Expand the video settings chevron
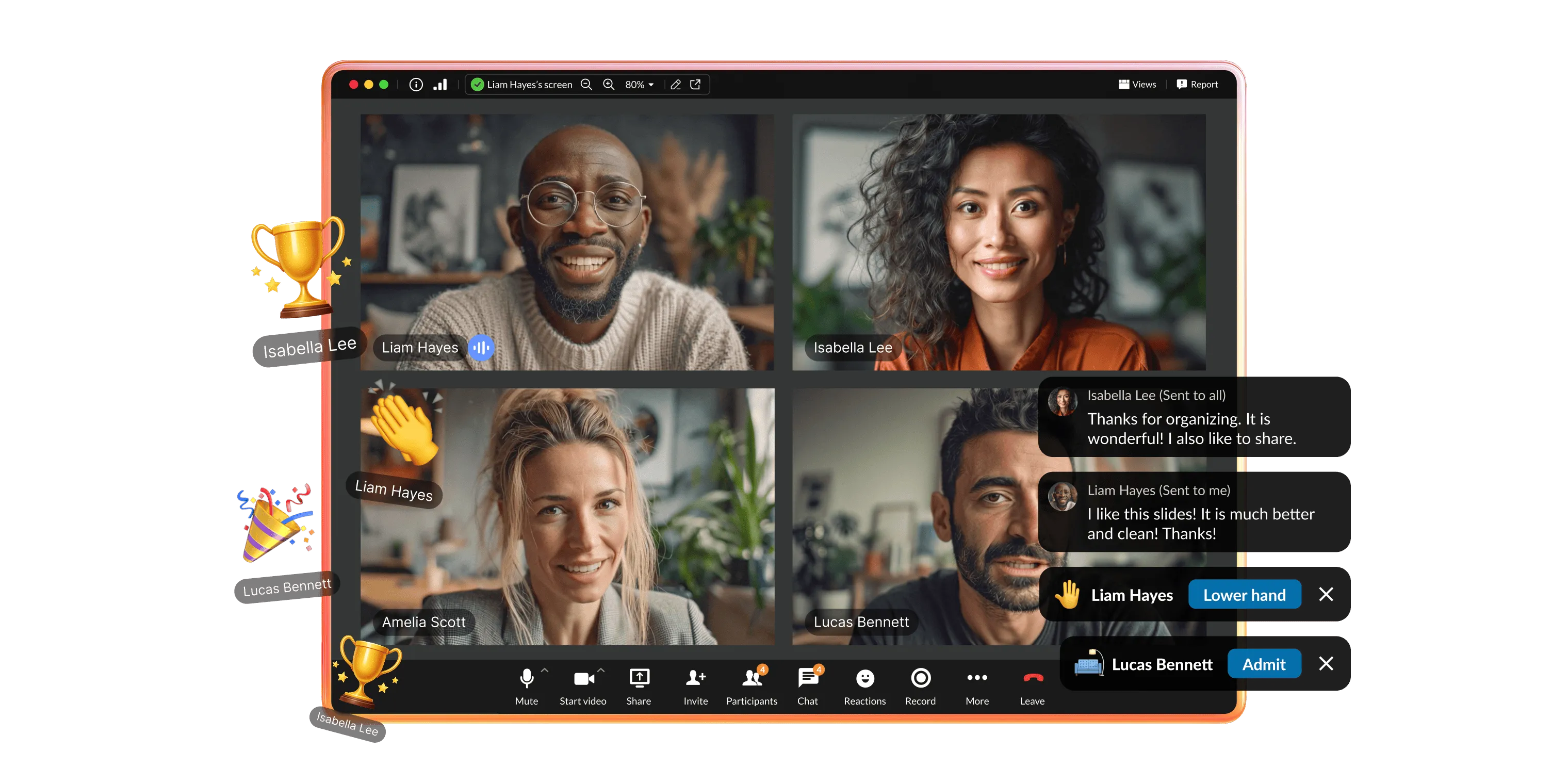Viewport: 1568px width, 784px height. [x=600, y=669]
